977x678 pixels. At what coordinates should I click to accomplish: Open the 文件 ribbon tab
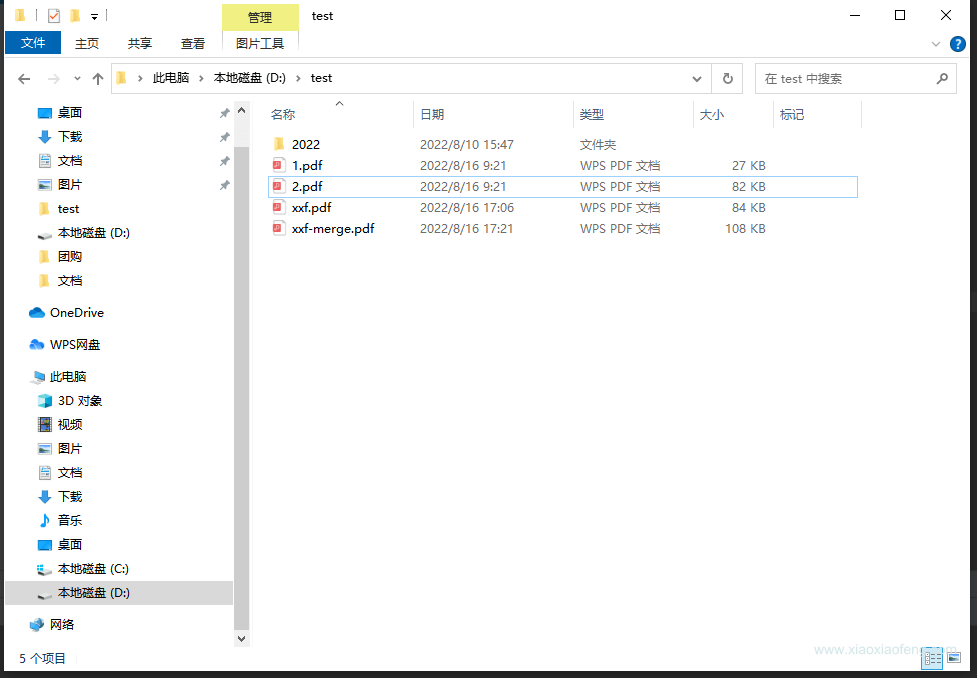coord(33,43)
